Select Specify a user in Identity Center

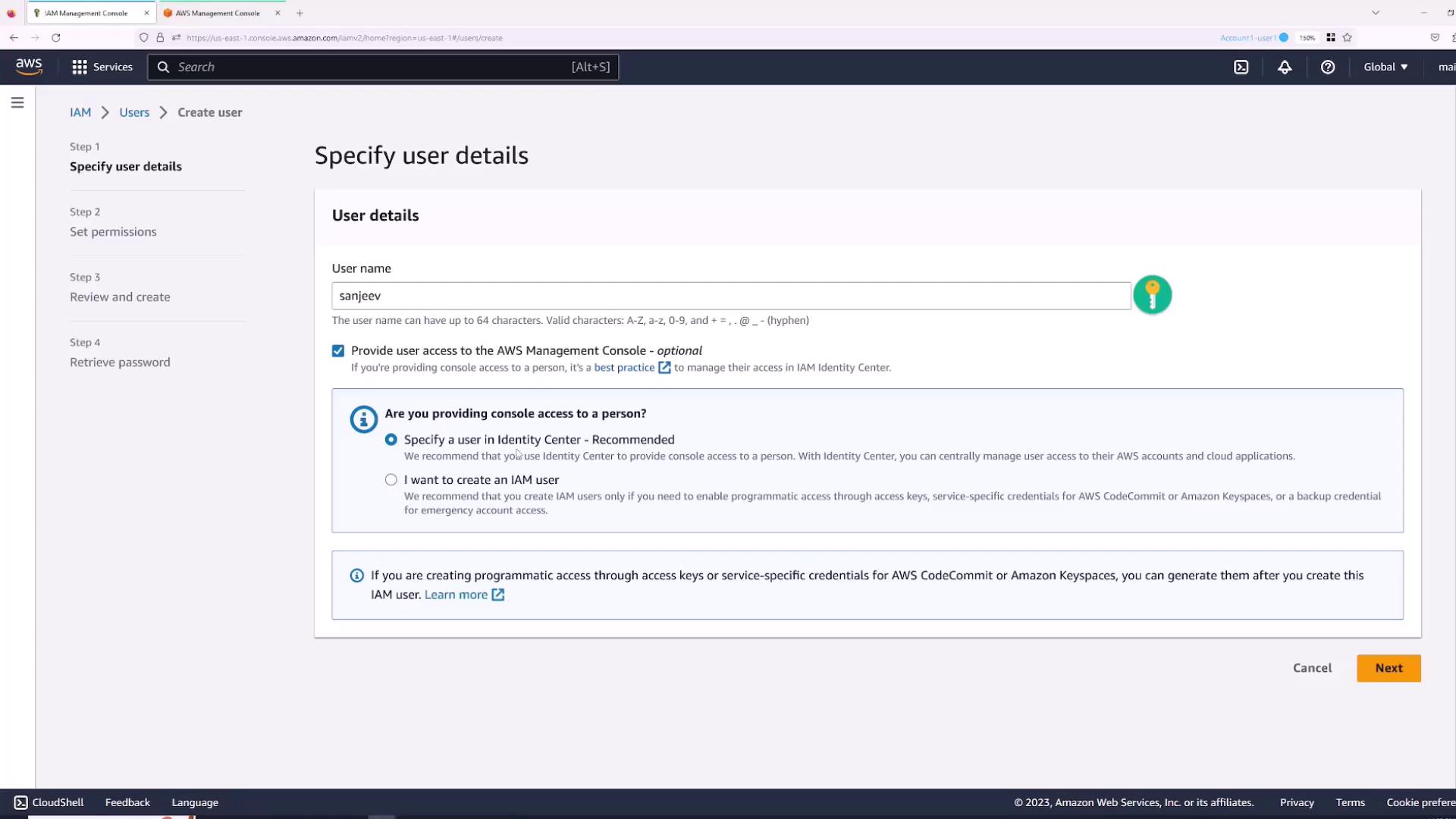(x=391, y=440)
